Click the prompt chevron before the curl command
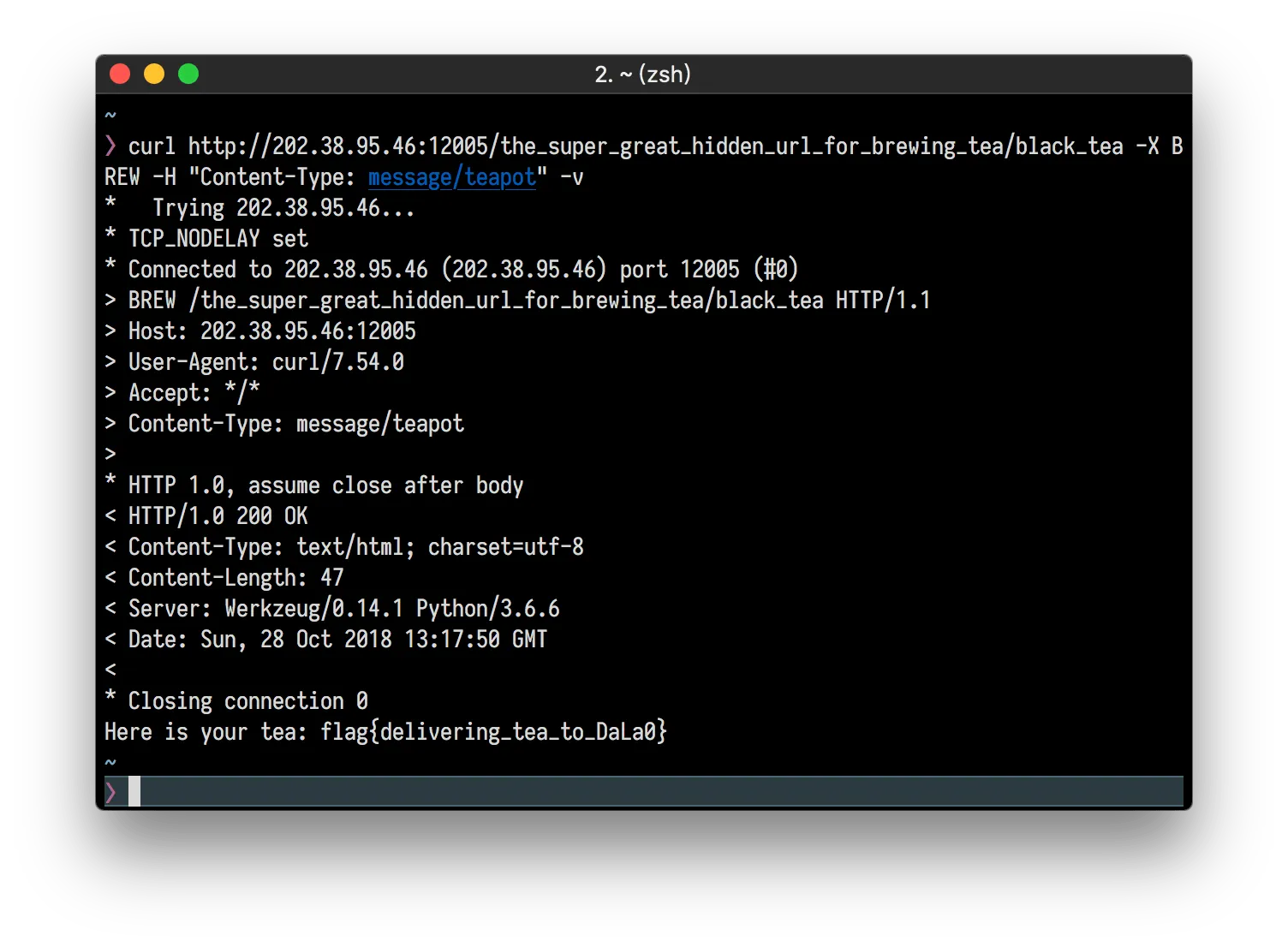This screenshot has height=947, width=1288. click(x=110, y=146)
